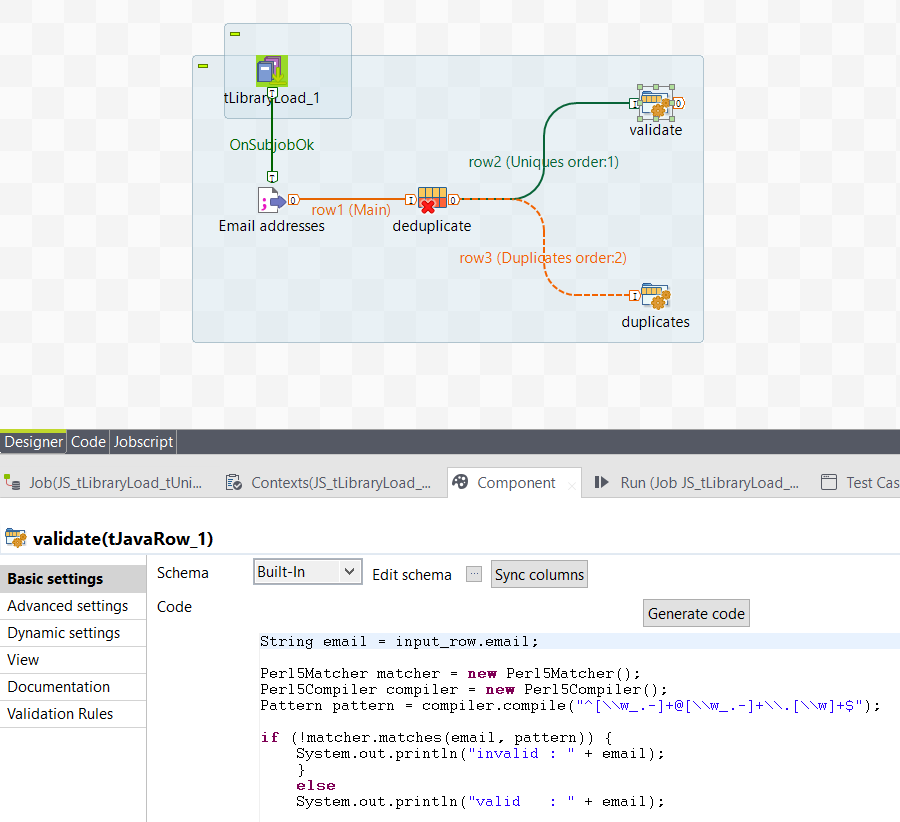Click into the Java code editor area
Screen dimensions: 900x822
tap(570, 720)
